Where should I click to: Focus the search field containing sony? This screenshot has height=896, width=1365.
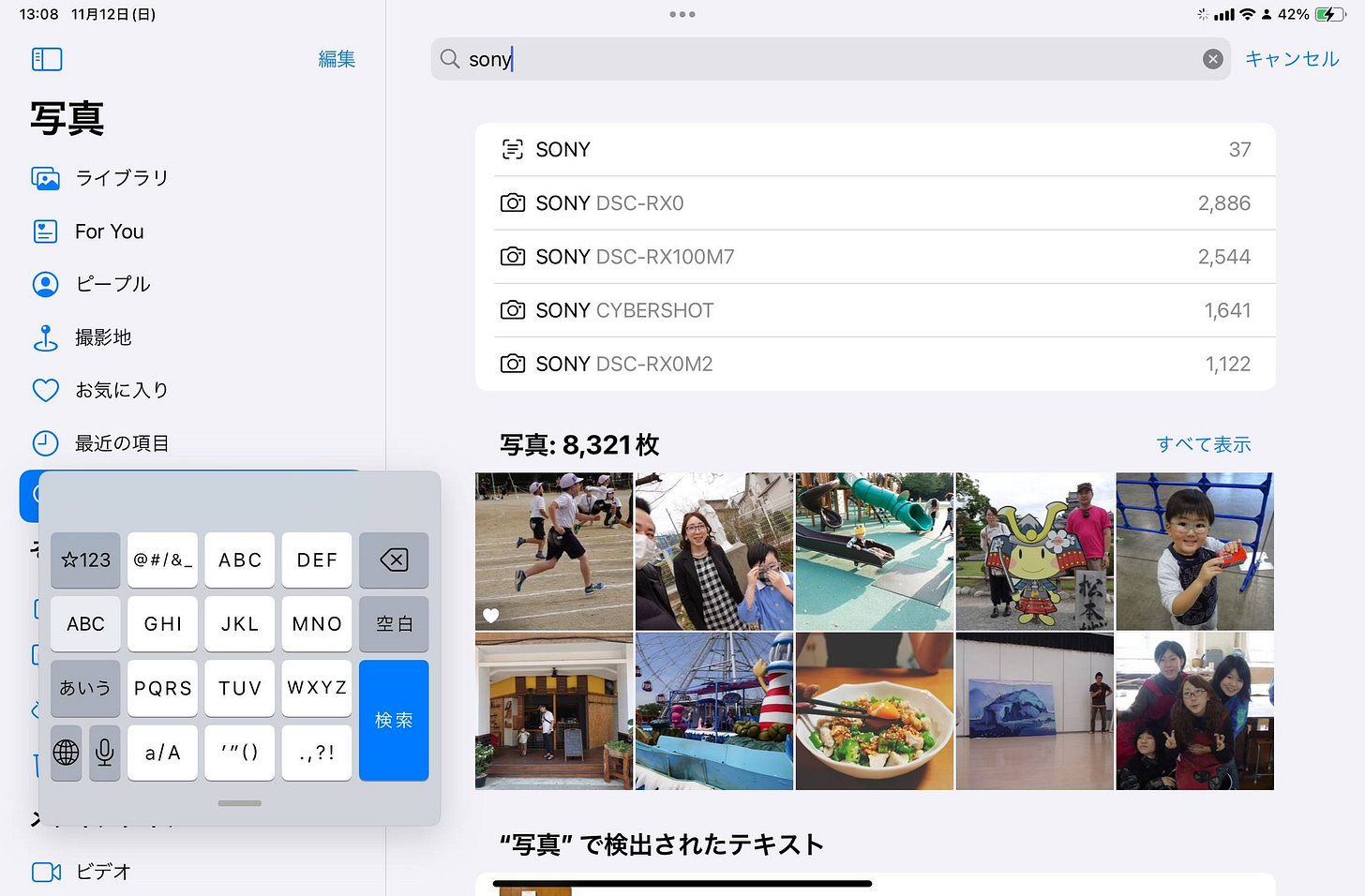click(x=831, y=59)
